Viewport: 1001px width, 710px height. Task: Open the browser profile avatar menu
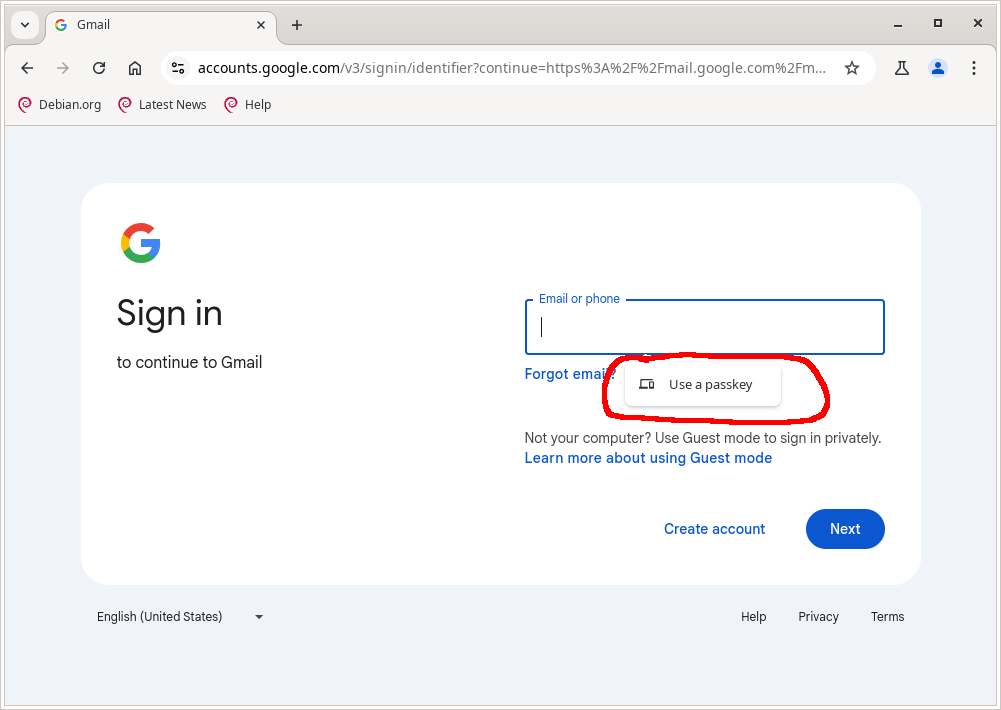click(937, 68)
